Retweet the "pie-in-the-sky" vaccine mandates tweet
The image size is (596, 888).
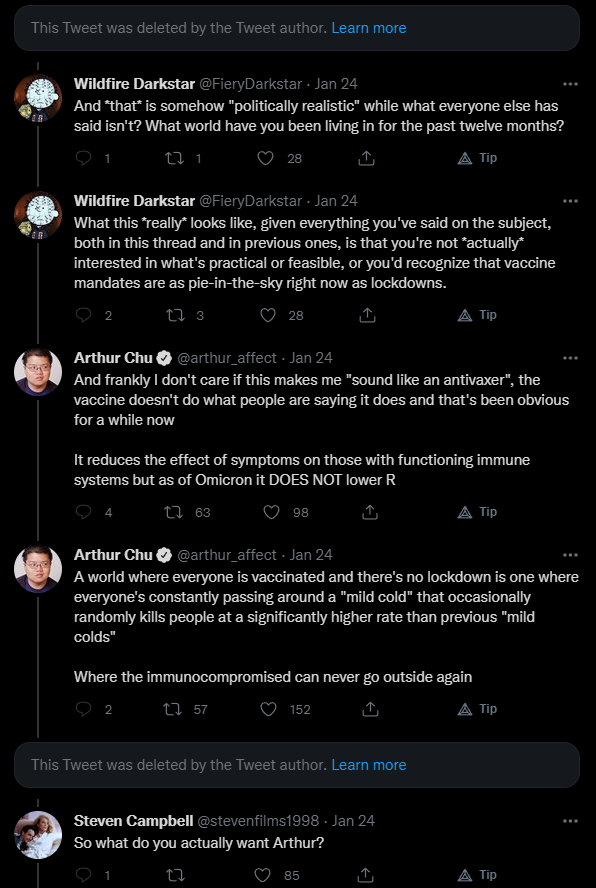[x=174, y=315]
